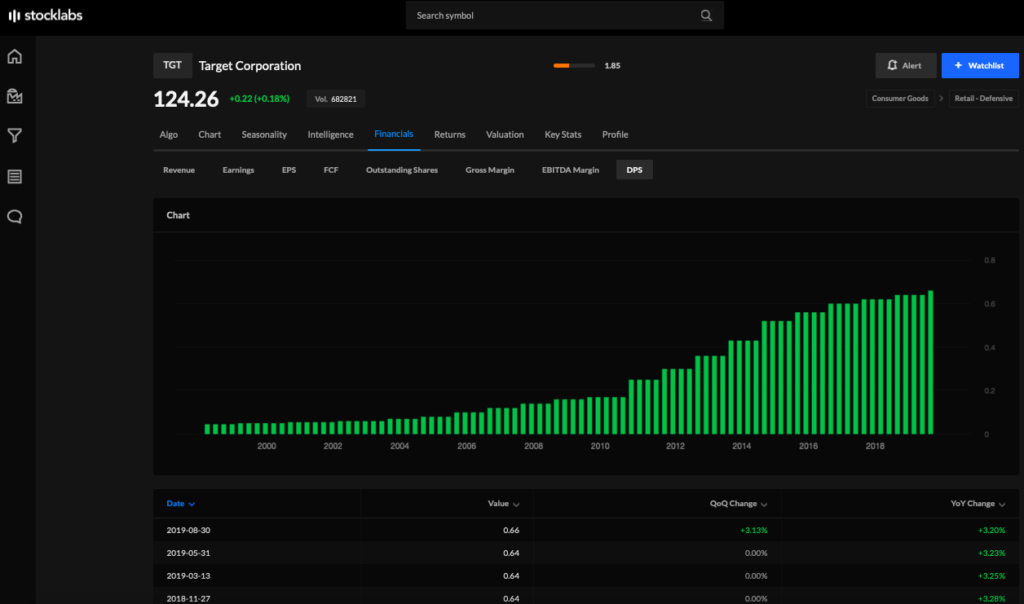1024x604 pixels.
Task: Show the EPS financials
Action: point(289,170)
